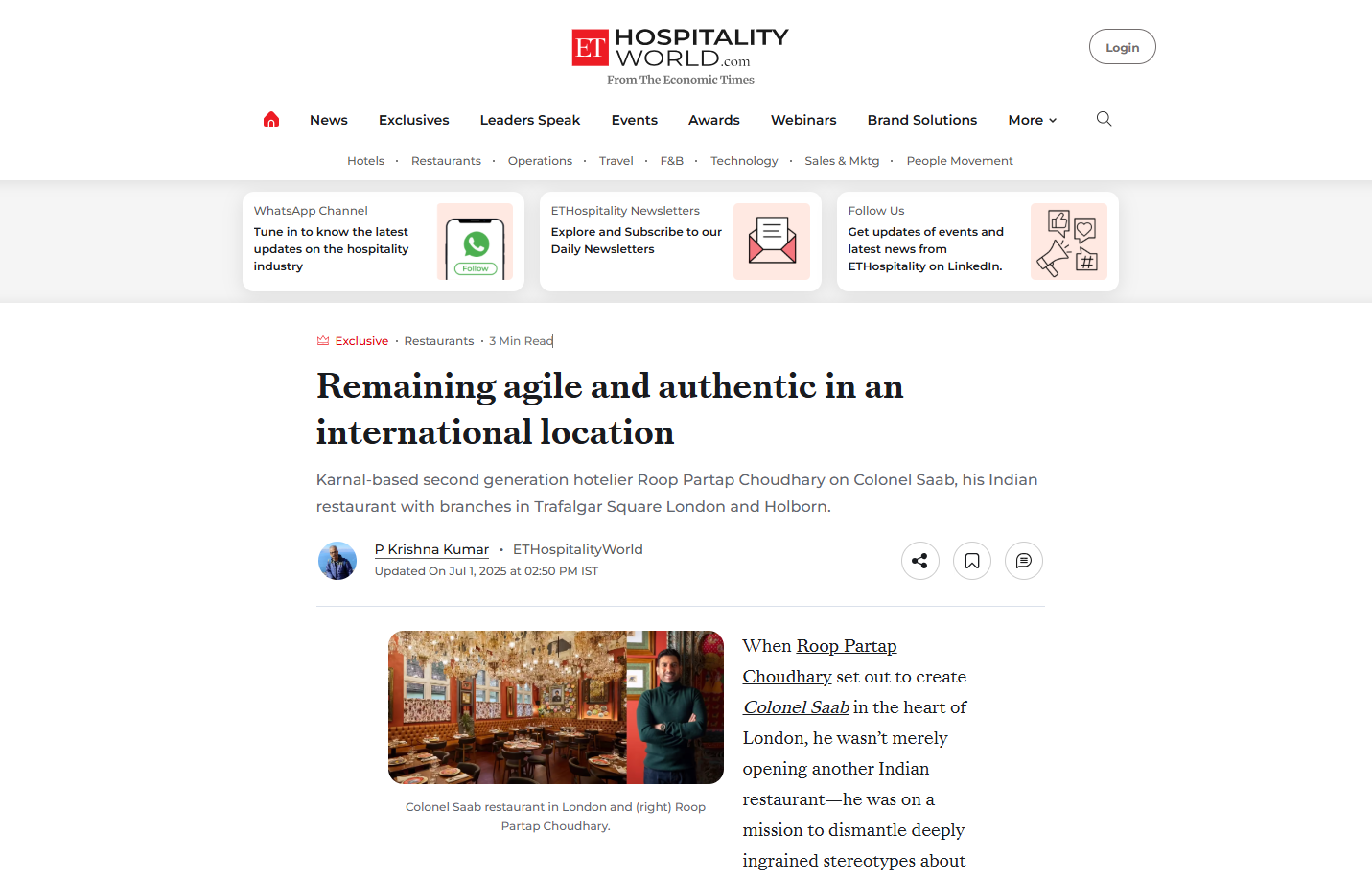Bookmark this article with the bookmark icon
This screenshot has height=879, width=1372.
click(x=972, y=561)
